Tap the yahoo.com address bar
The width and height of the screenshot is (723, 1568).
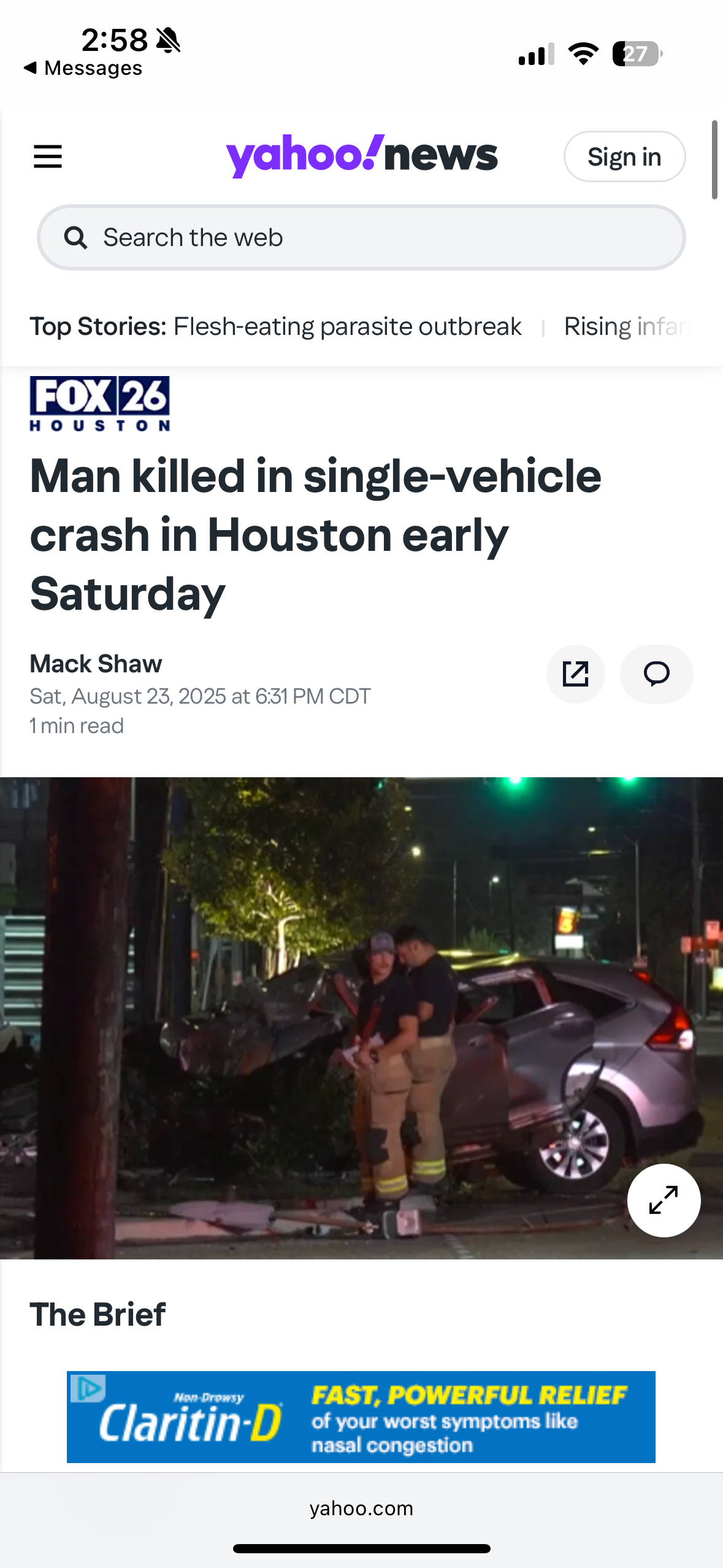tap(361, 1508)
